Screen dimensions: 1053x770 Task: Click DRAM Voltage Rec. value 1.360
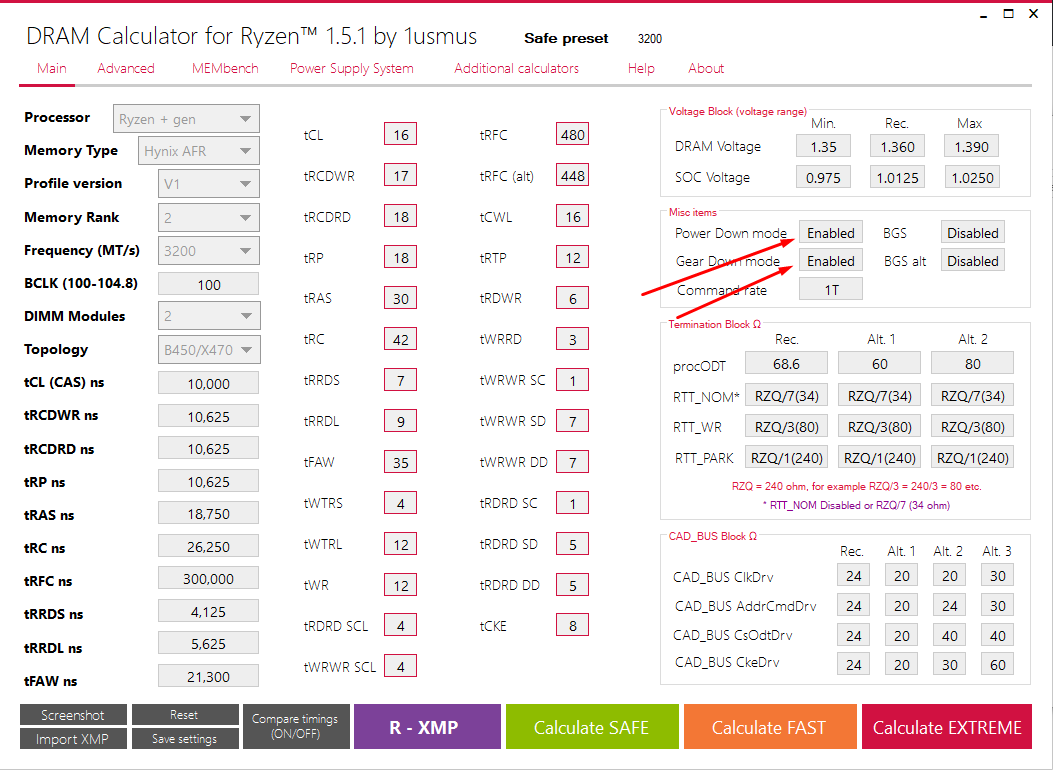[897, 146]
